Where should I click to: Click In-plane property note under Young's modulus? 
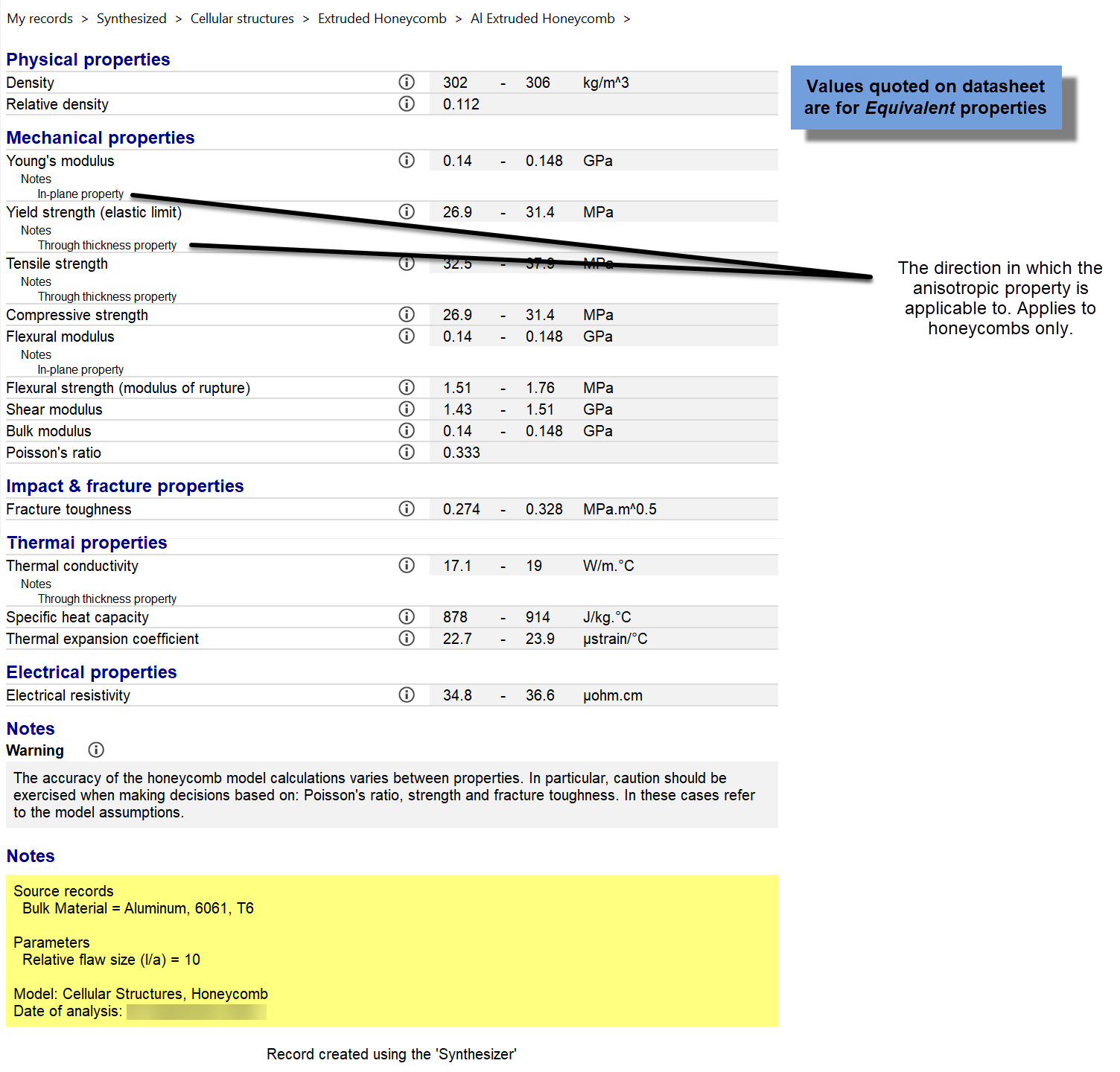[x=81, y=194]
